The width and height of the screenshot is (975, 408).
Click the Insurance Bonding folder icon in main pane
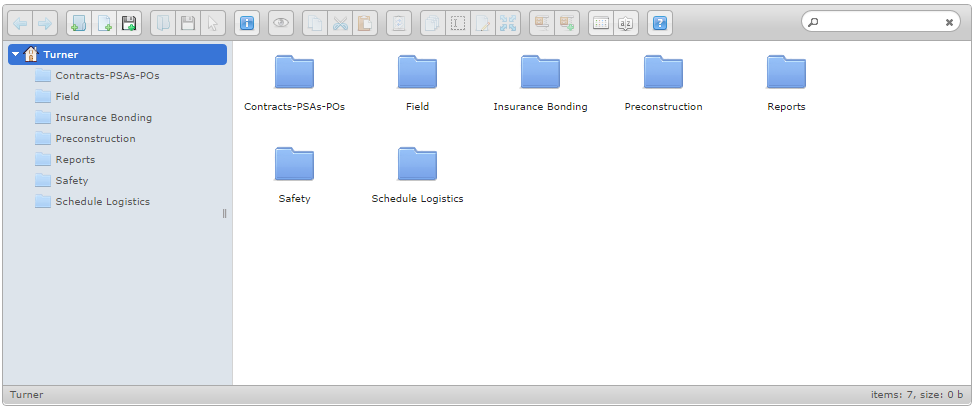(540, 72)
